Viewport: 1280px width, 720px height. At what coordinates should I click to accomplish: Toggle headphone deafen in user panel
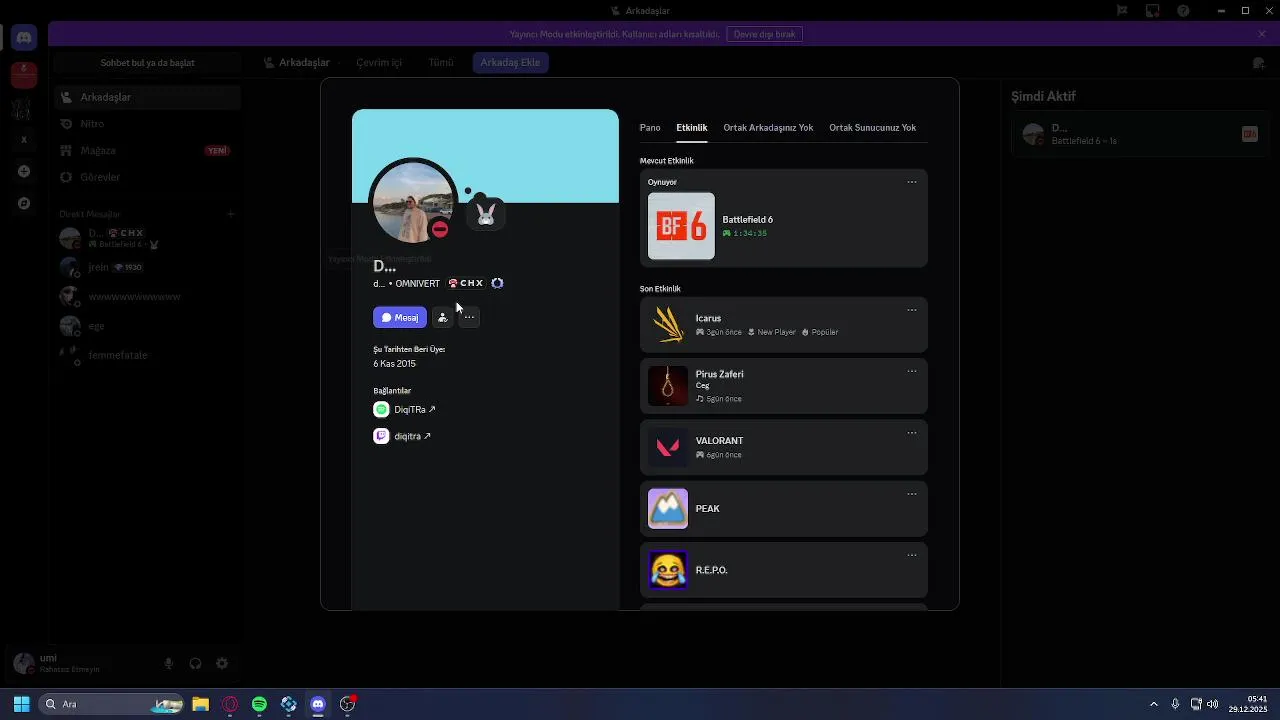(x=195, y=664)
